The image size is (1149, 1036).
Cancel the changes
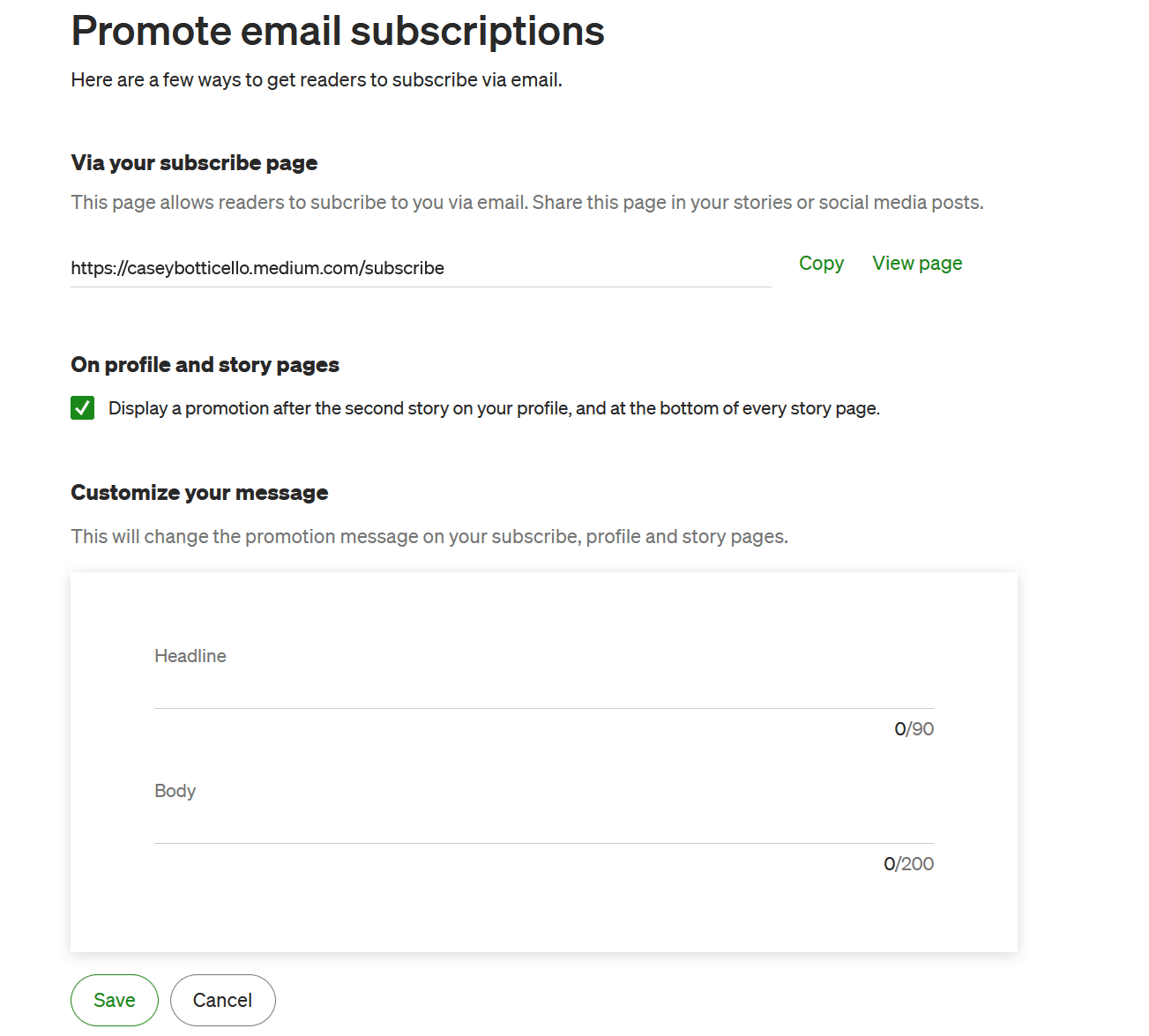pos(223,1000)
